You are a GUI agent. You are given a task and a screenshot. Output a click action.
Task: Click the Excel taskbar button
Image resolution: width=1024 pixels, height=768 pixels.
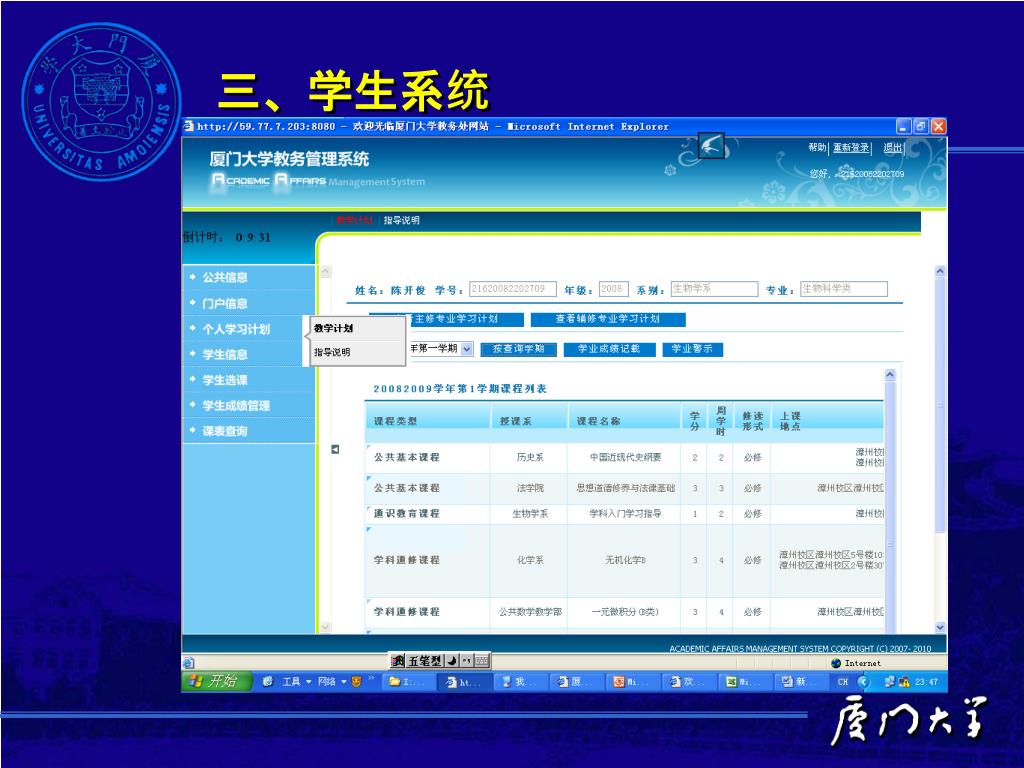(x=747, y=681)
